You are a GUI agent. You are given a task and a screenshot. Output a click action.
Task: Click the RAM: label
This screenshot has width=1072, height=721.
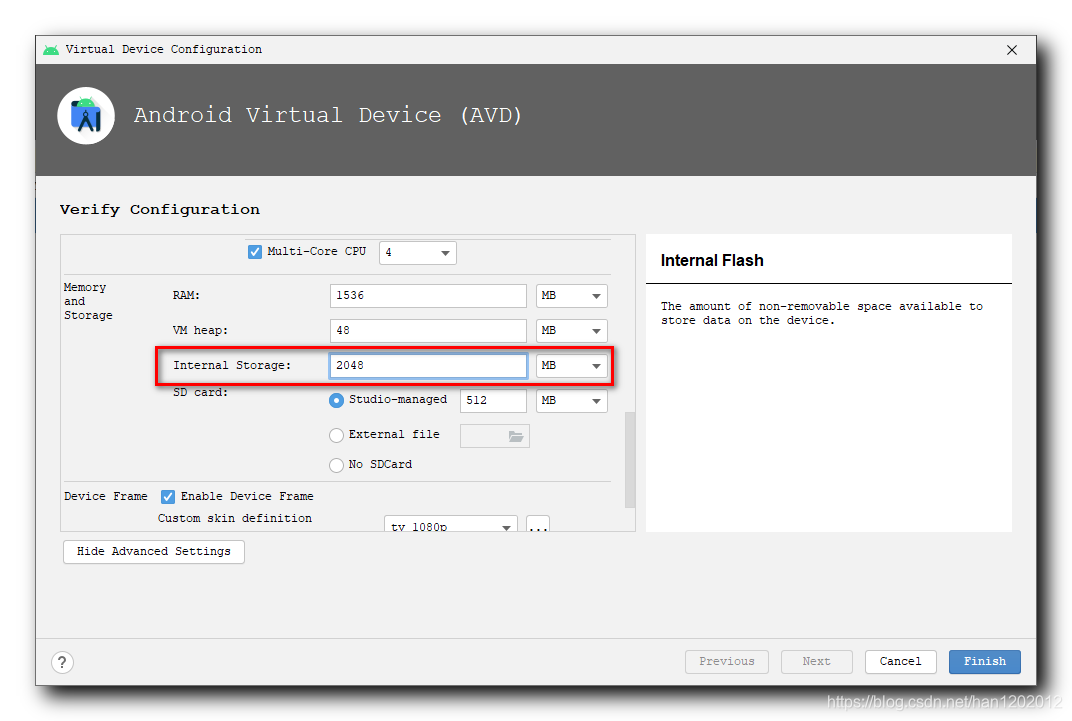coord(186,296)
